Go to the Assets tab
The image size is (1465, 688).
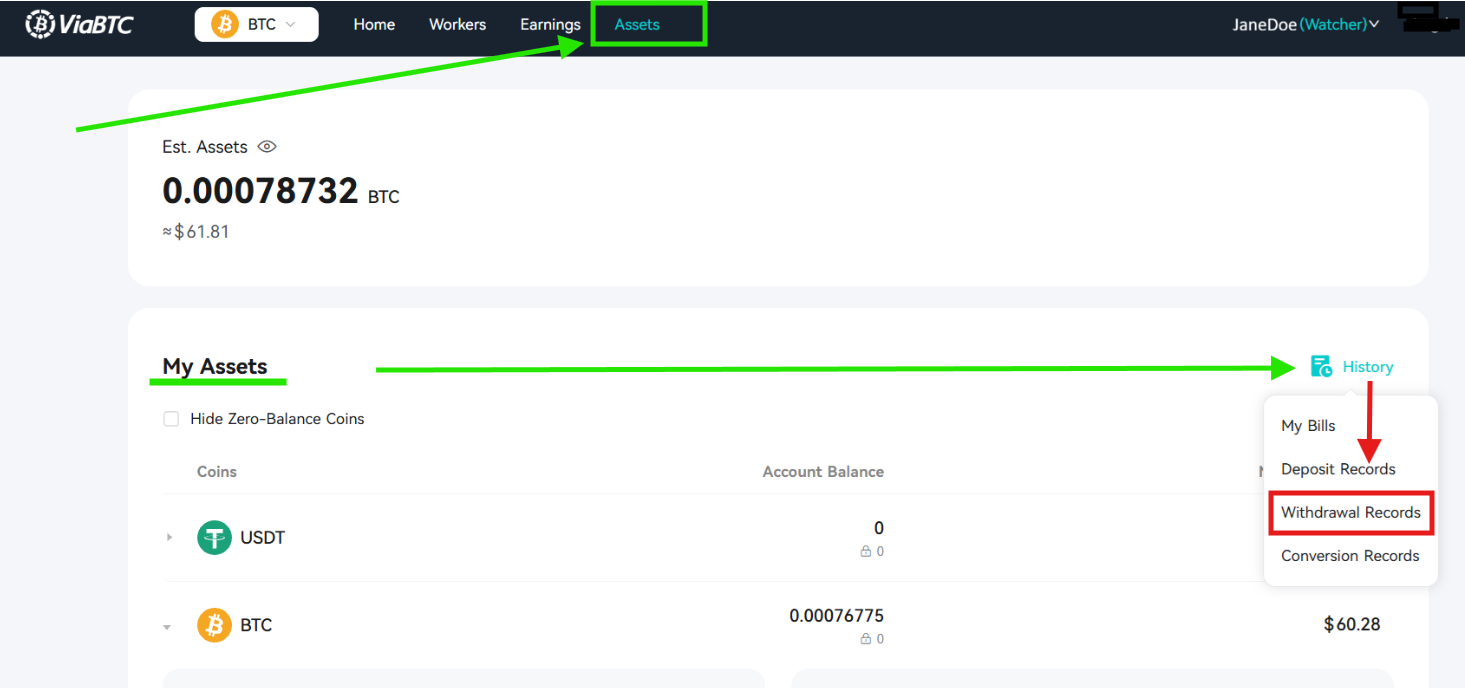point(637,24)
